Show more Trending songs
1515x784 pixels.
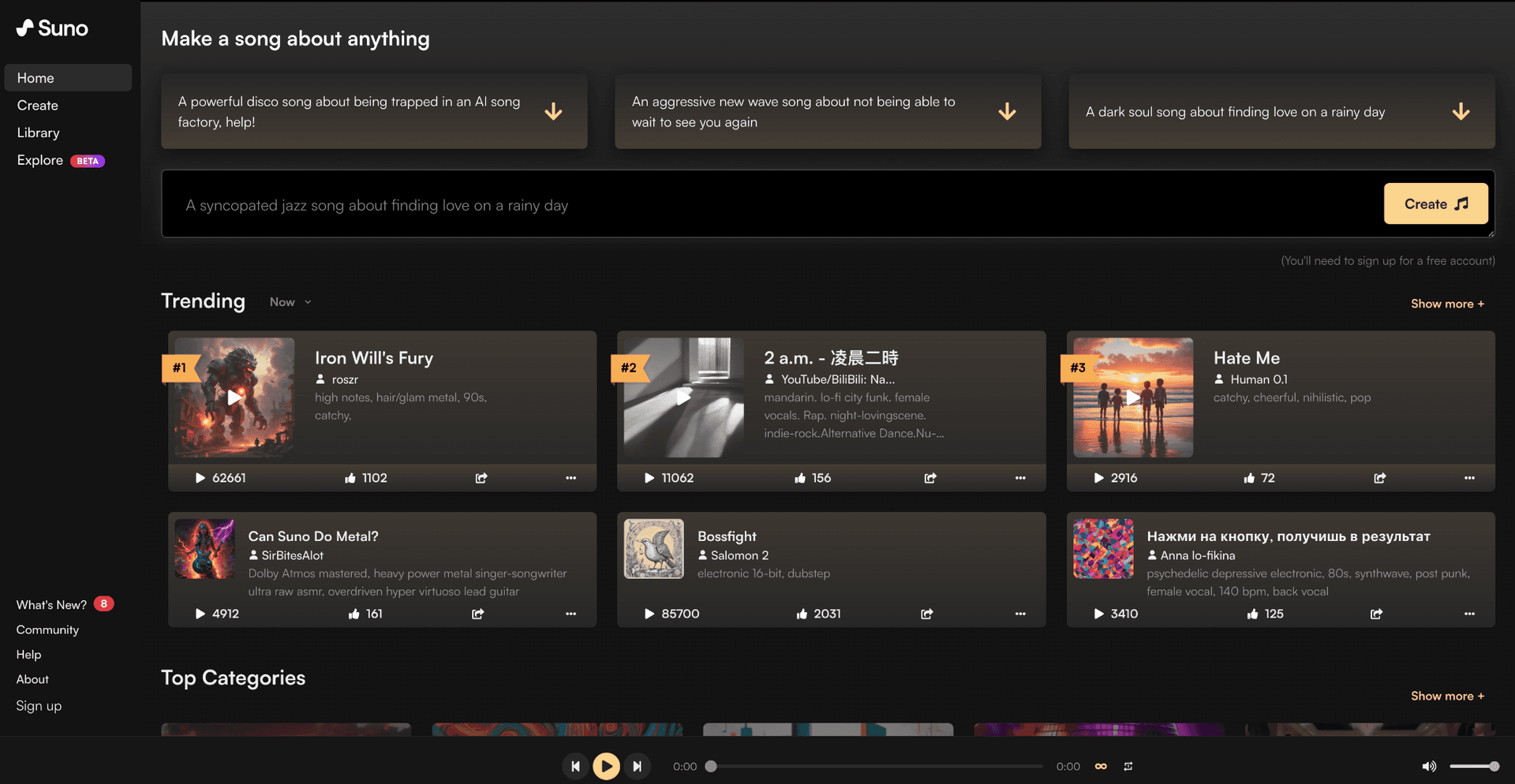[1447, 304]
